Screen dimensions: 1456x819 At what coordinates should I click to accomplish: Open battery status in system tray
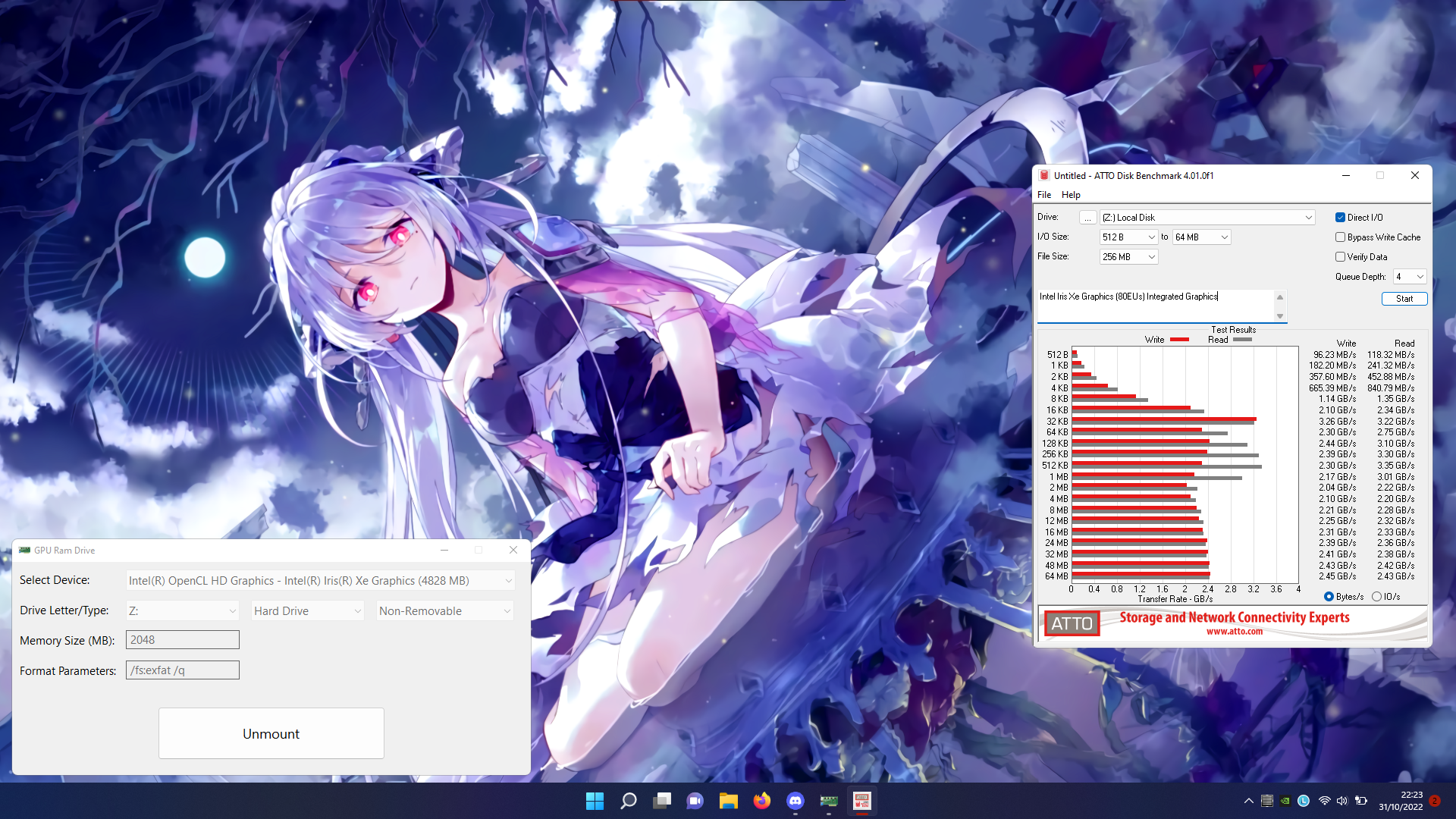pos(1361,801)
